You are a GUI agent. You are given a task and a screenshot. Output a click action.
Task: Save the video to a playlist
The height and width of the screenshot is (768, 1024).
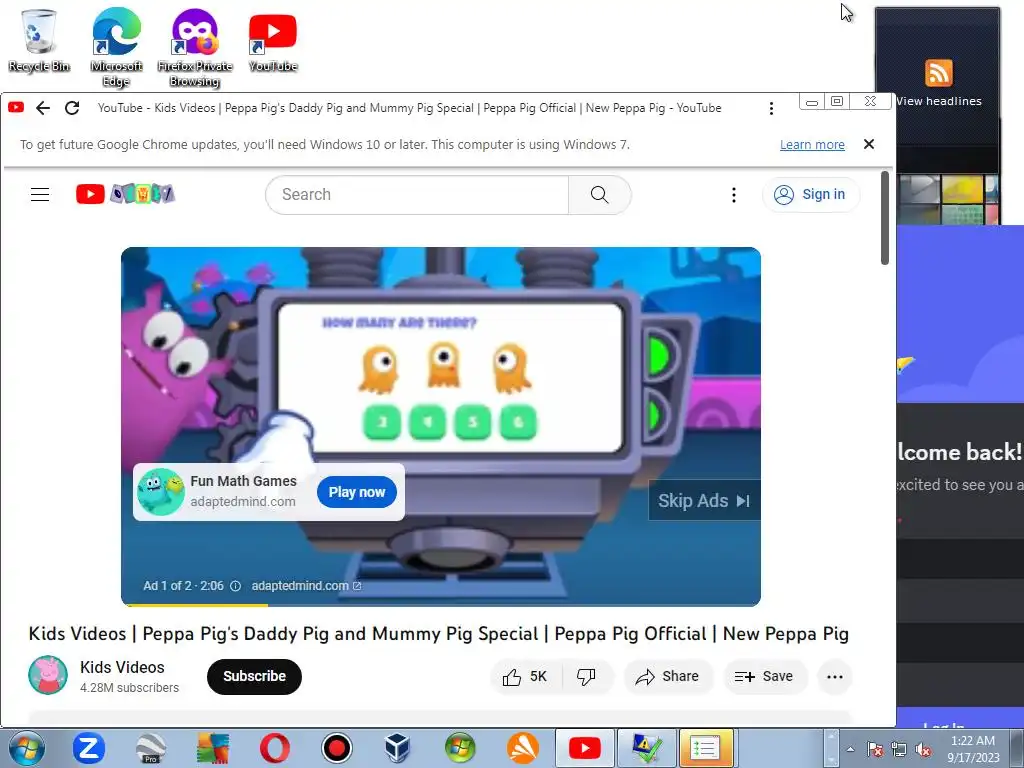pos(764,677)
